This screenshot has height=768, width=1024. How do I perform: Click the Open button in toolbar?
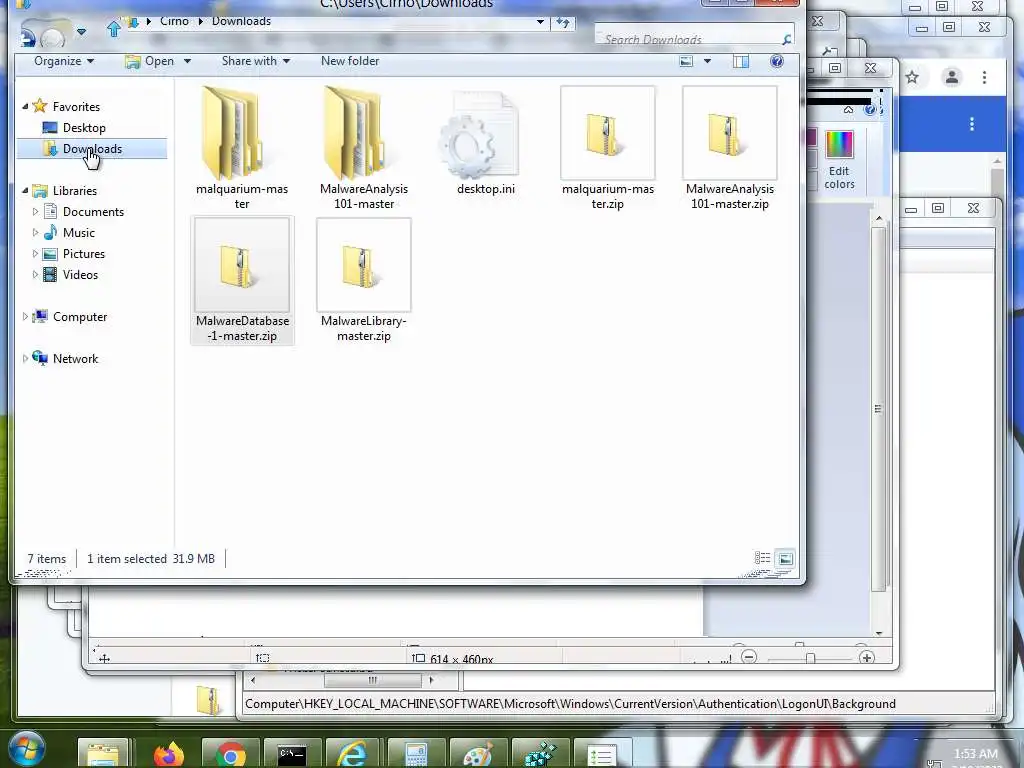(x=150, y=61)
